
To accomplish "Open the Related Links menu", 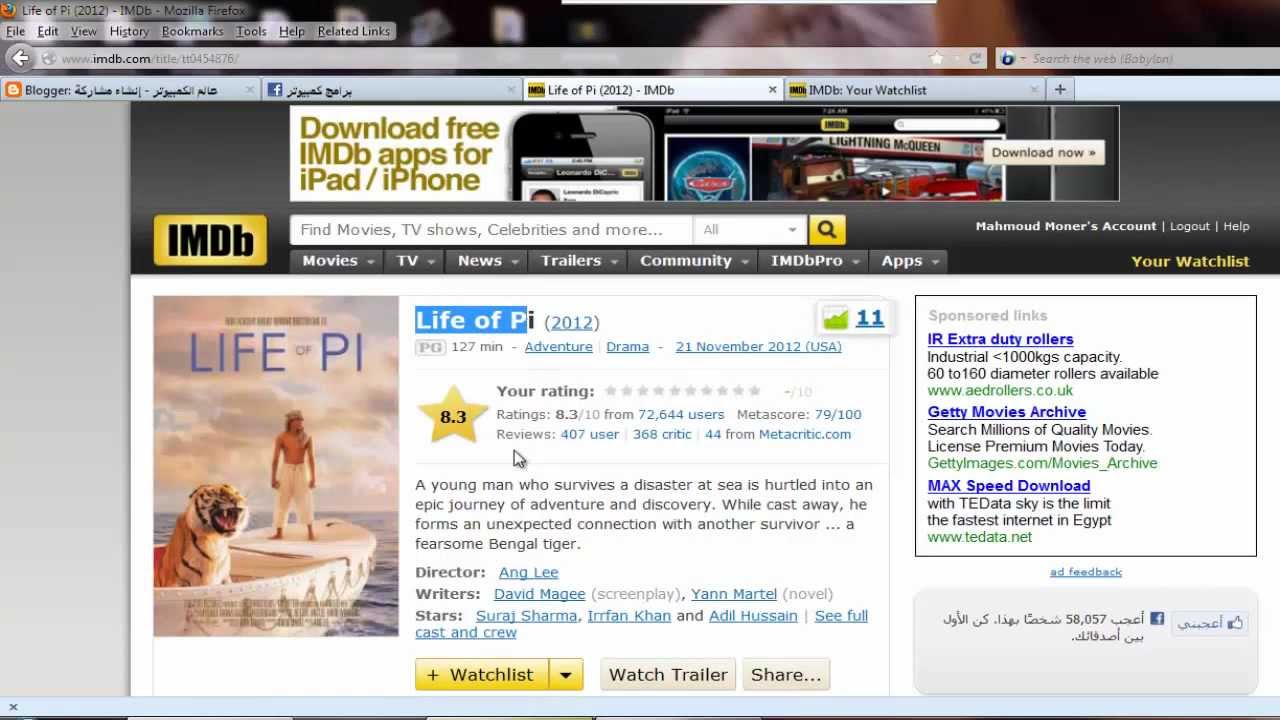I will point(354,31).
